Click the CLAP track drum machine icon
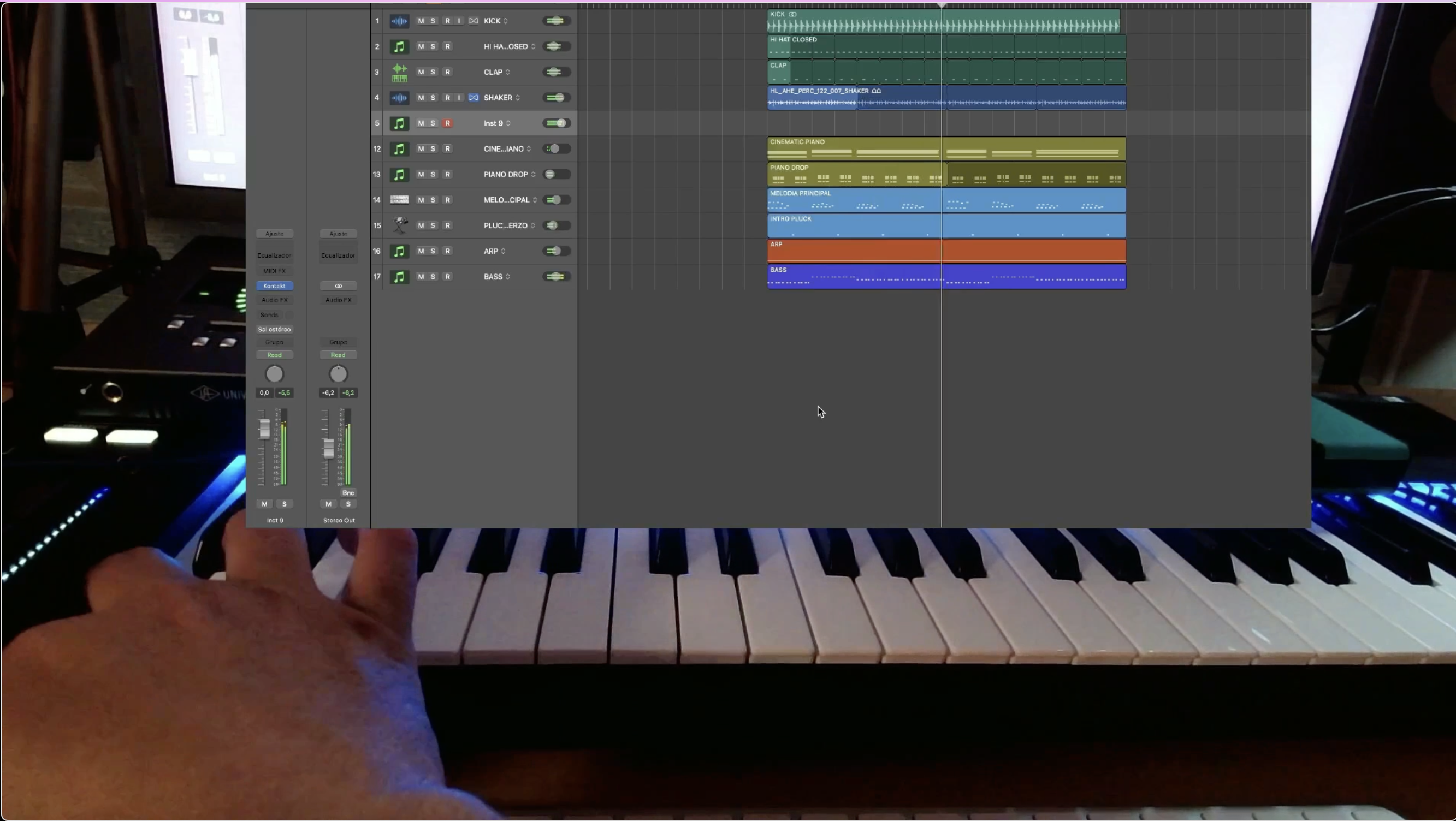The image size is (1456, 821). coord(399,72)
